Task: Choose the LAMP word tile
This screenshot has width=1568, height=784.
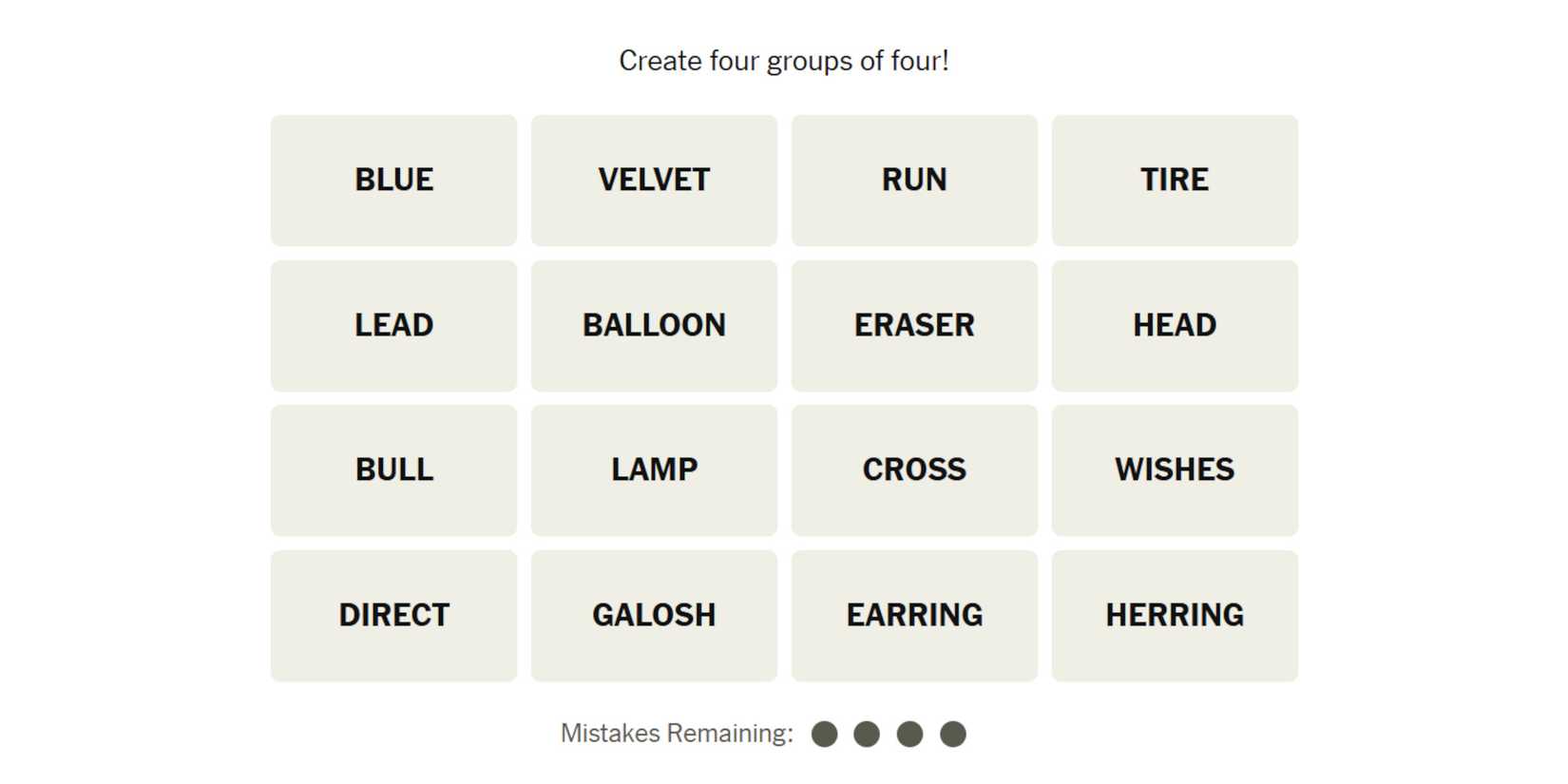Action: tap(654, 470)
